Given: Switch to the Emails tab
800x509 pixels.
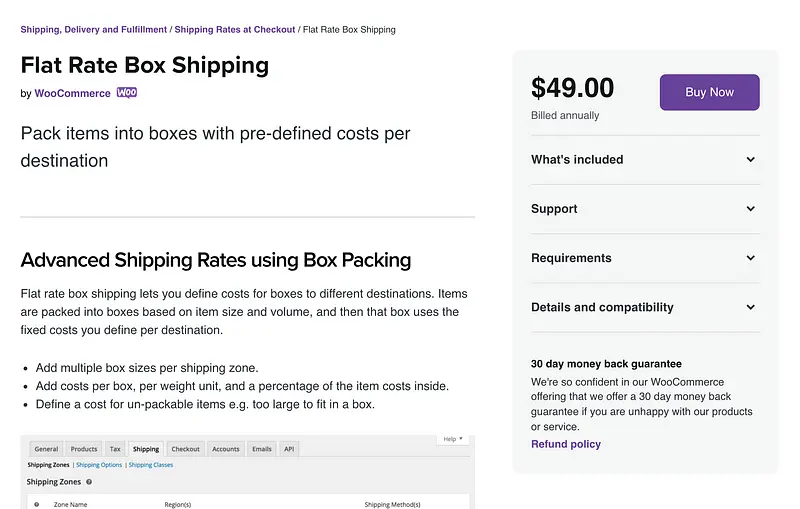Looking at the screenshot, I should (x=260, y=449).
